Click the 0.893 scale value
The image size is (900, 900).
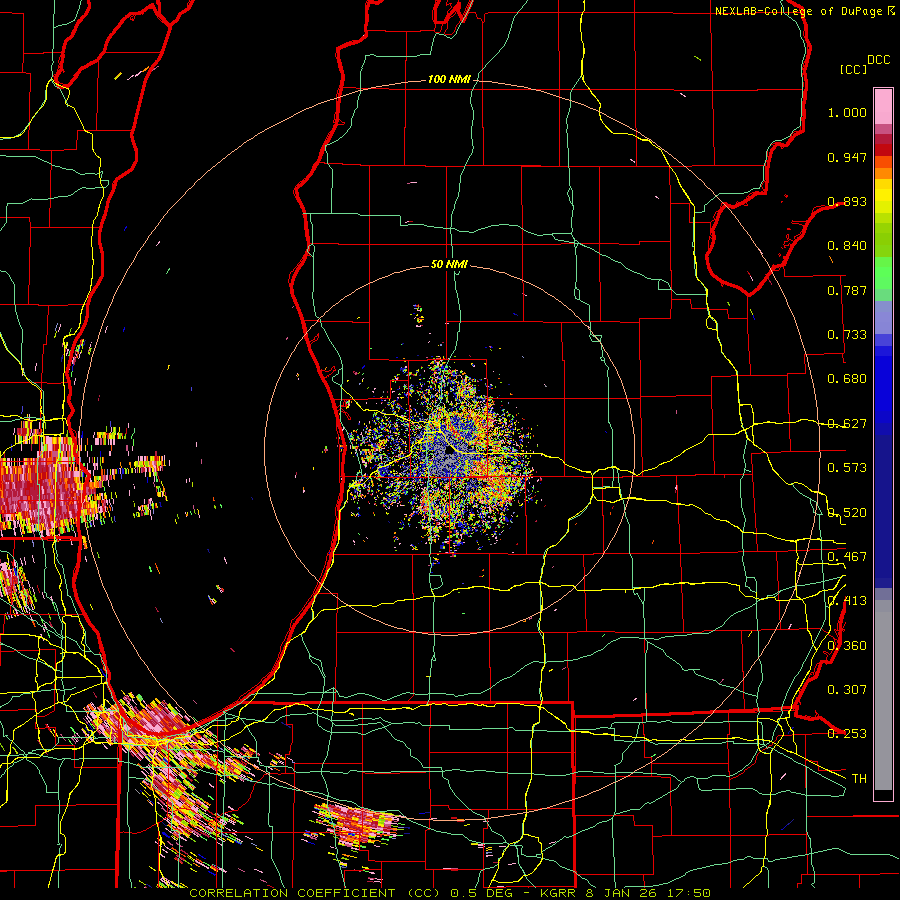tap(847, 201)
